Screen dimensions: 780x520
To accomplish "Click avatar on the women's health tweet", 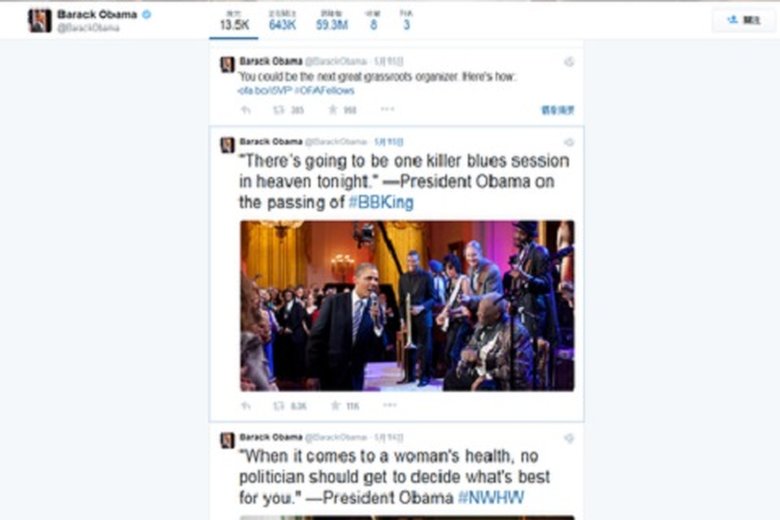I will tap(227, 440).
